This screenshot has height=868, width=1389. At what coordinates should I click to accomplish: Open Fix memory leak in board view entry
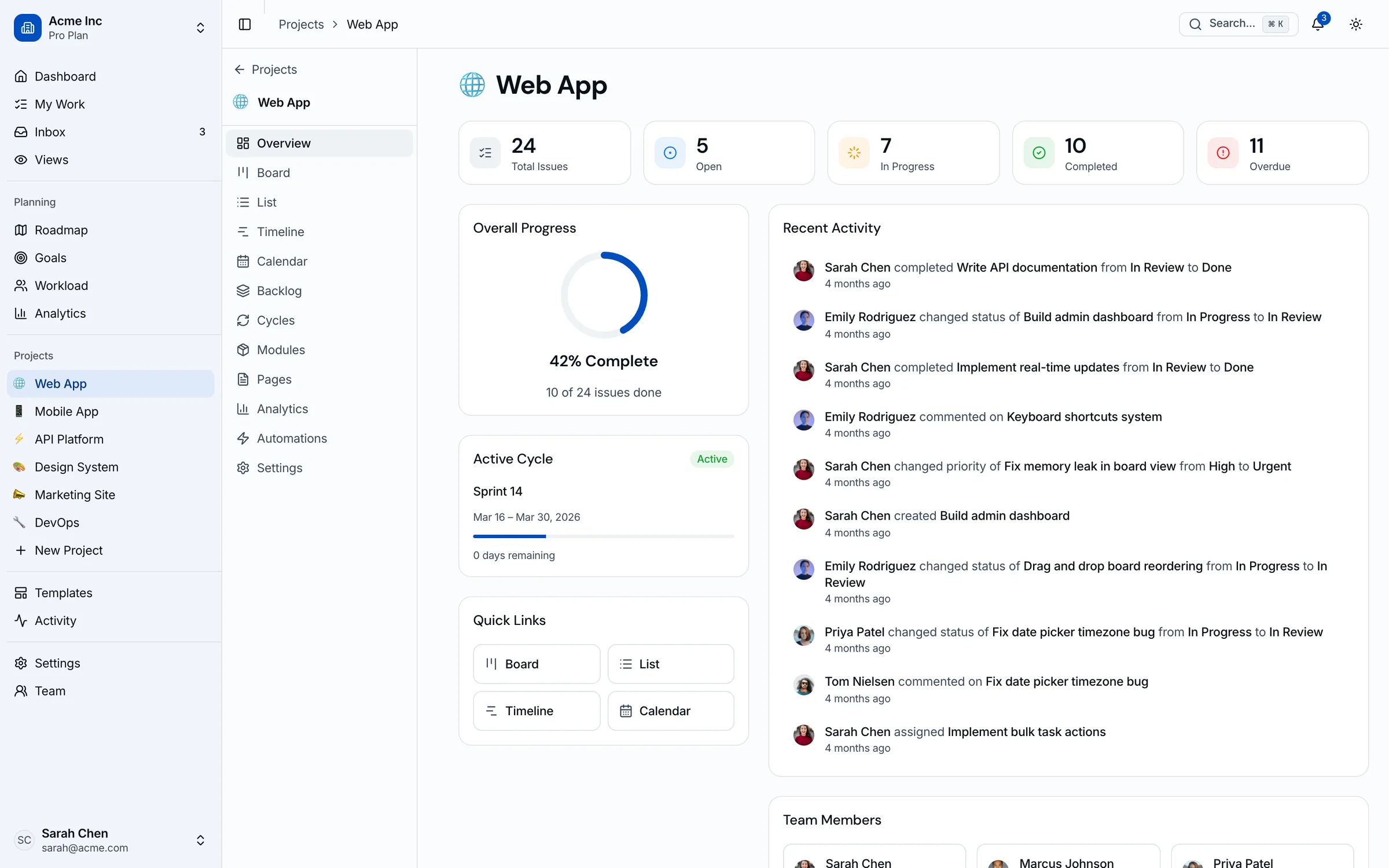pos(1090,466)
